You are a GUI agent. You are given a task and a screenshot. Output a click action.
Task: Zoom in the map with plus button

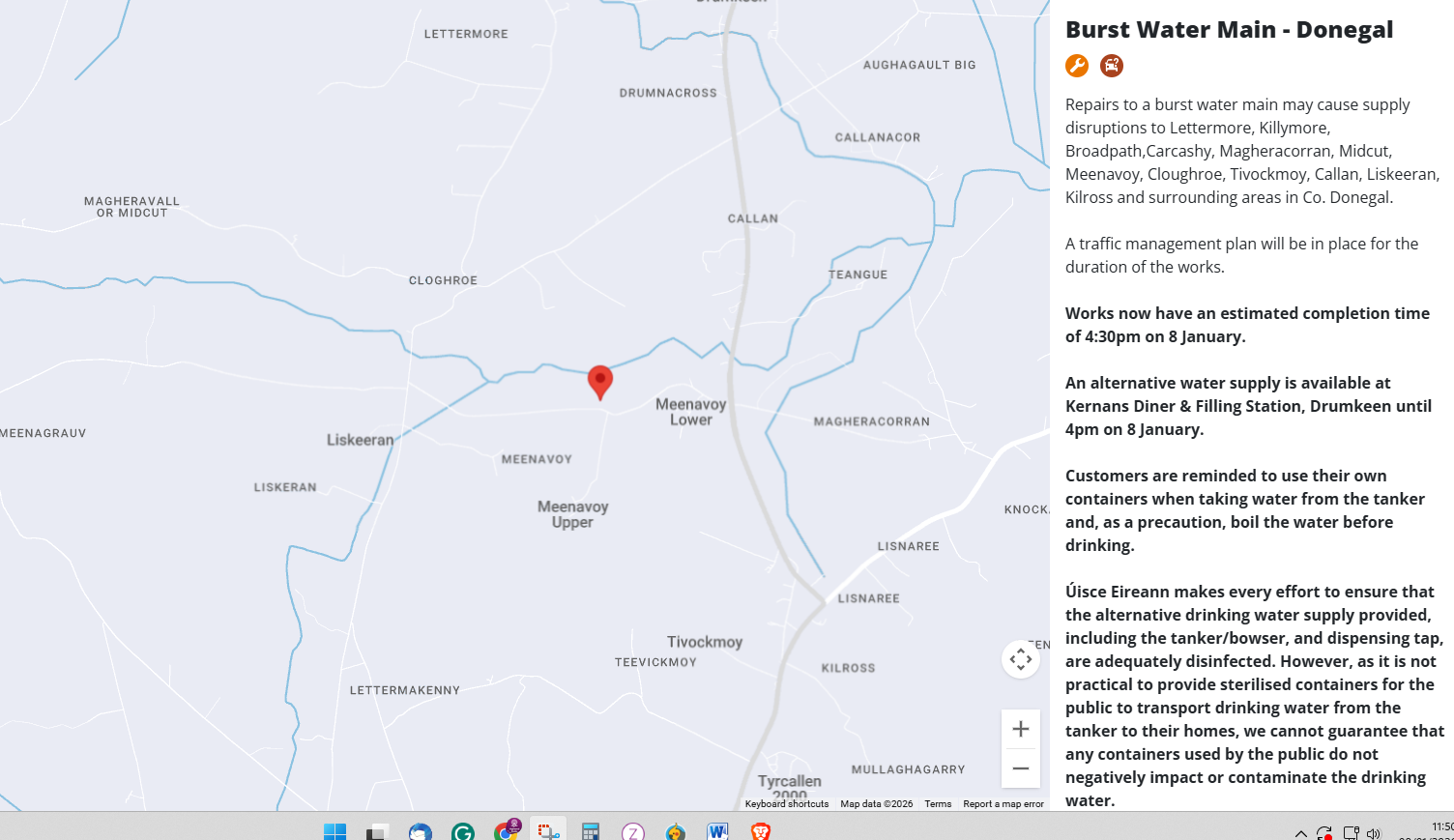tap(1020, 729)
